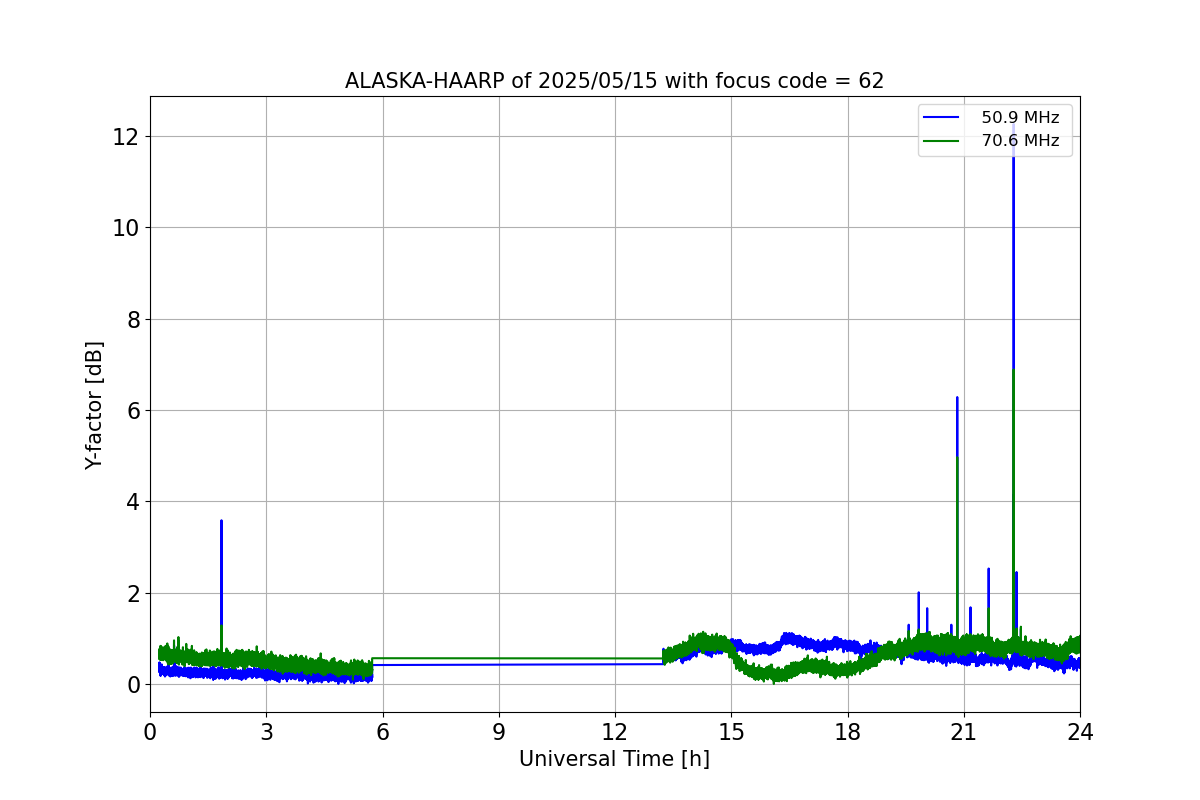Click the green line sample in legend

[942, 141]
